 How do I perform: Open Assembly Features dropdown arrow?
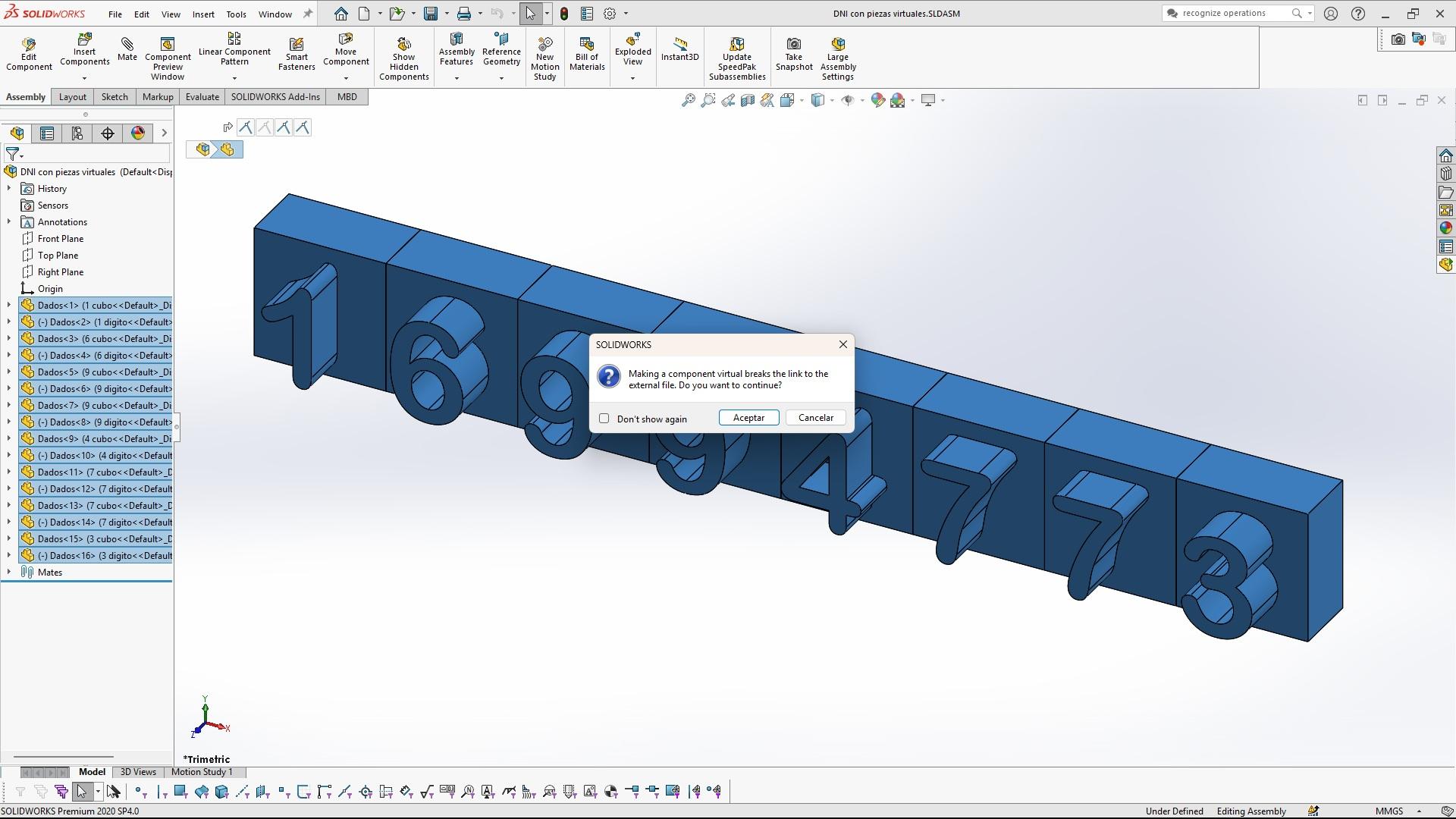point(457,78)
